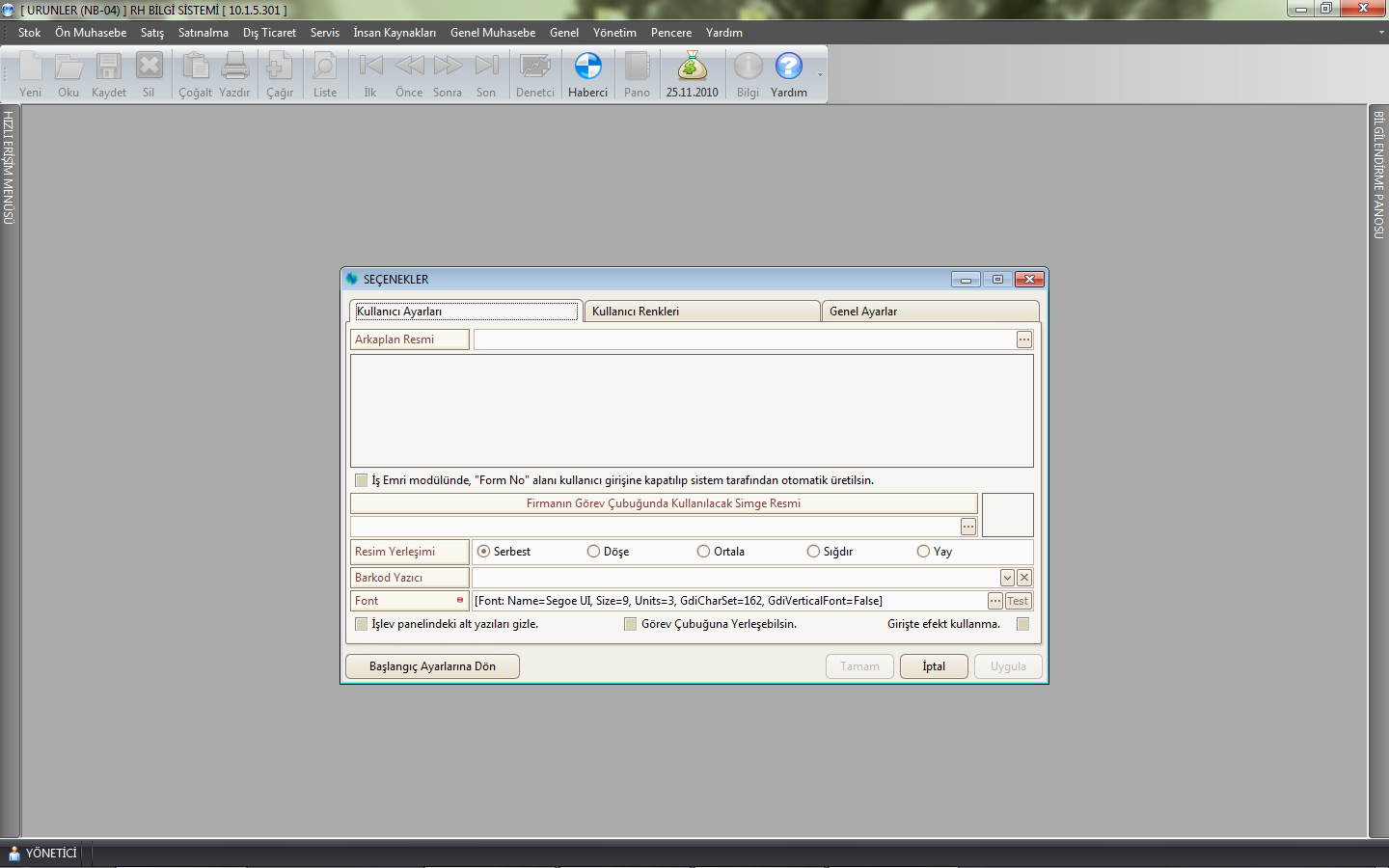This screenshot has height=868, width=1389.
Task: Enable automatic Form No generation checkbox
Action: 362,480
